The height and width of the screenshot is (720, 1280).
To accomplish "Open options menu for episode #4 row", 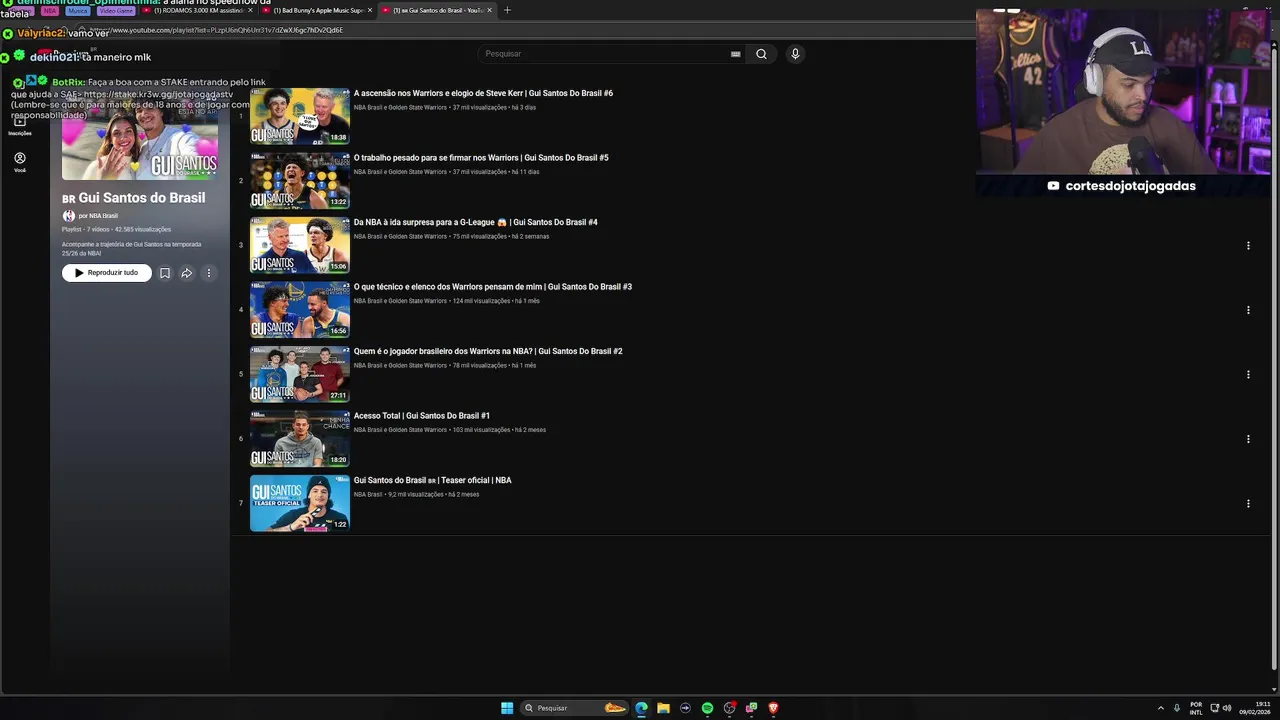I will coord(1248,245).
